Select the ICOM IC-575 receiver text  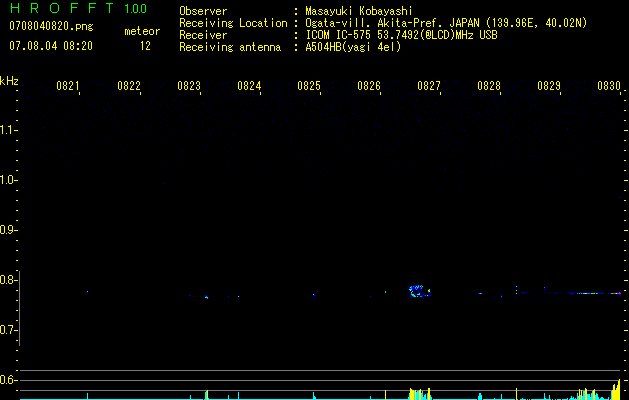pos(402,35)
